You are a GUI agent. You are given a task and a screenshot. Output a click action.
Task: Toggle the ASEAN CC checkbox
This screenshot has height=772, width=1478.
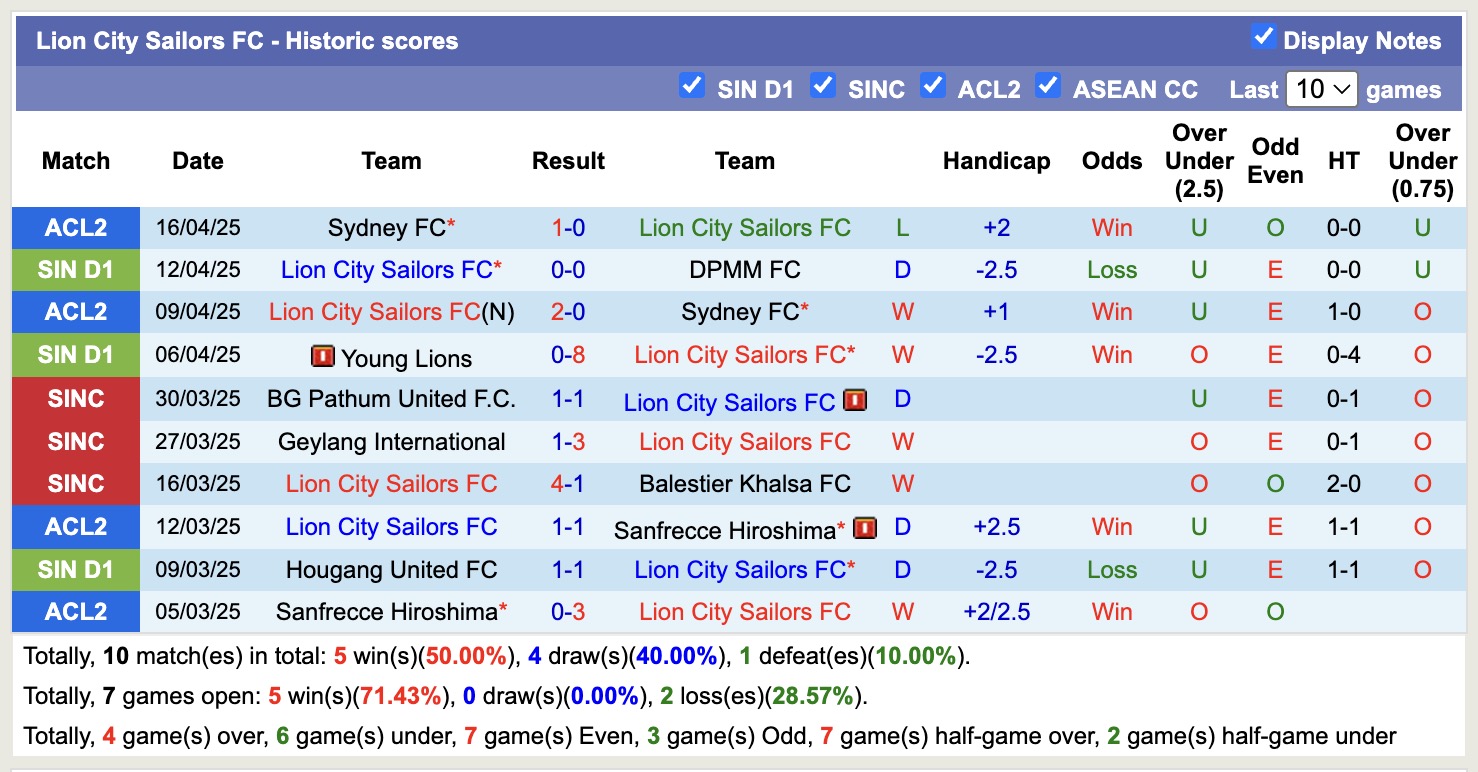coord(1047,86)
